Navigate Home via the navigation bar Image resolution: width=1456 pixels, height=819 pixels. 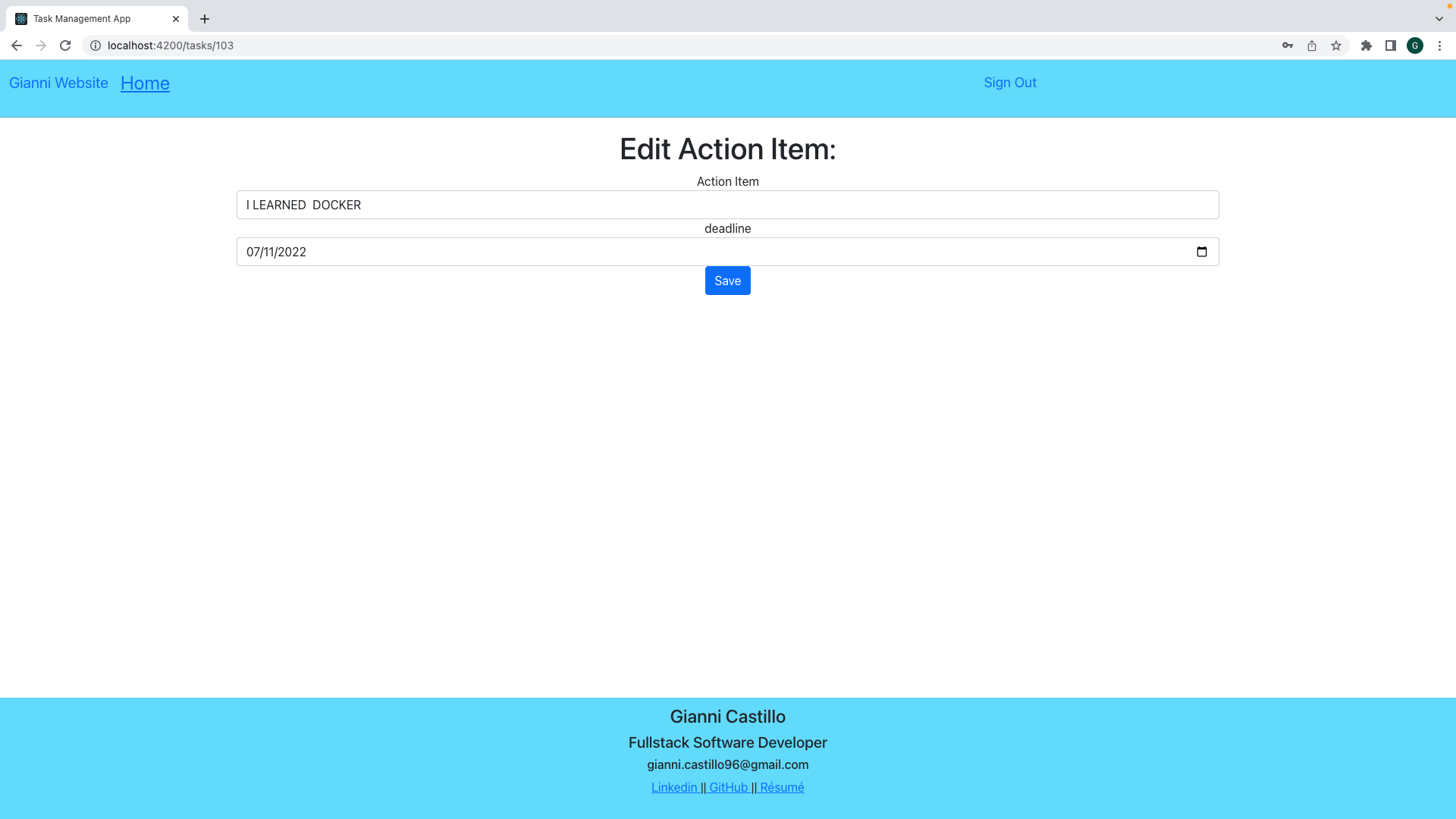pos(145,83)
